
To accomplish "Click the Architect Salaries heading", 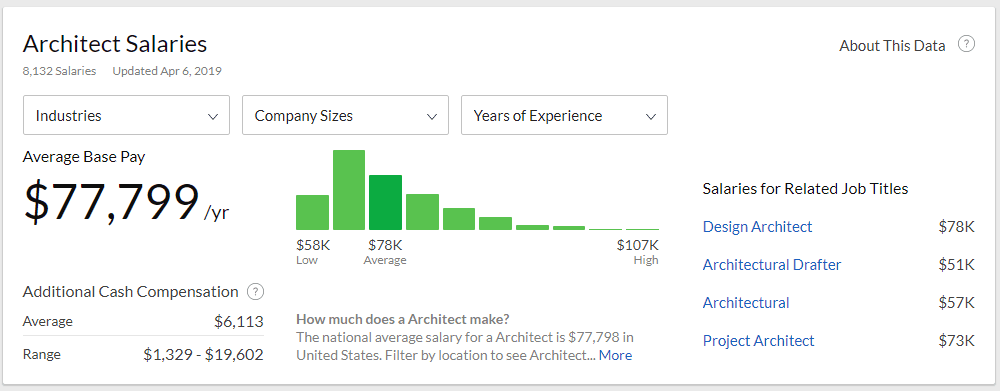I will click(115, 44).
